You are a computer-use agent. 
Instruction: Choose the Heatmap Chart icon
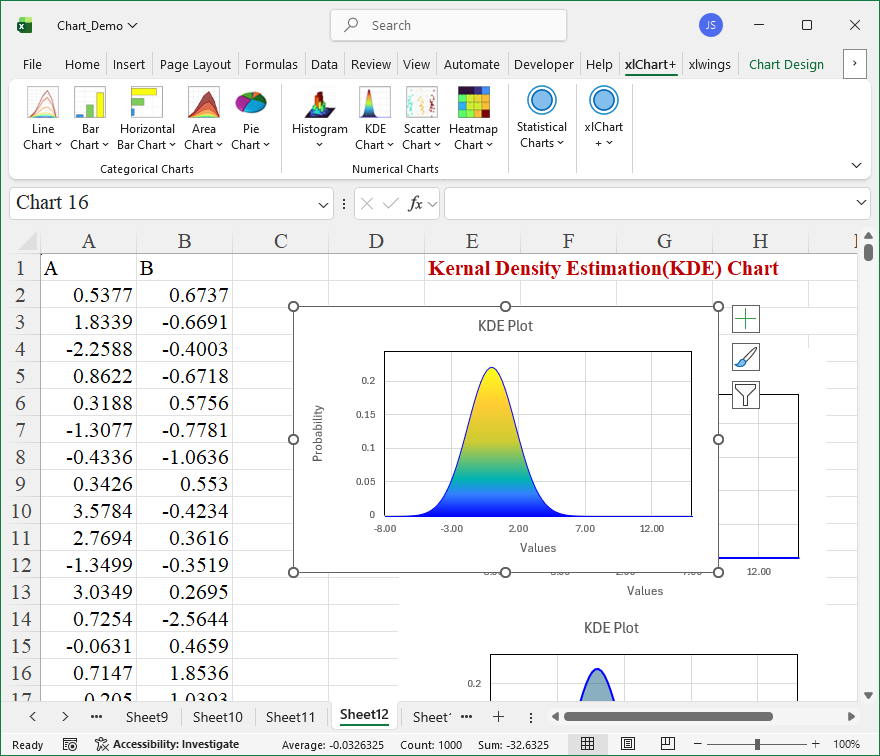pyautogui.click(x=473, y=103)
